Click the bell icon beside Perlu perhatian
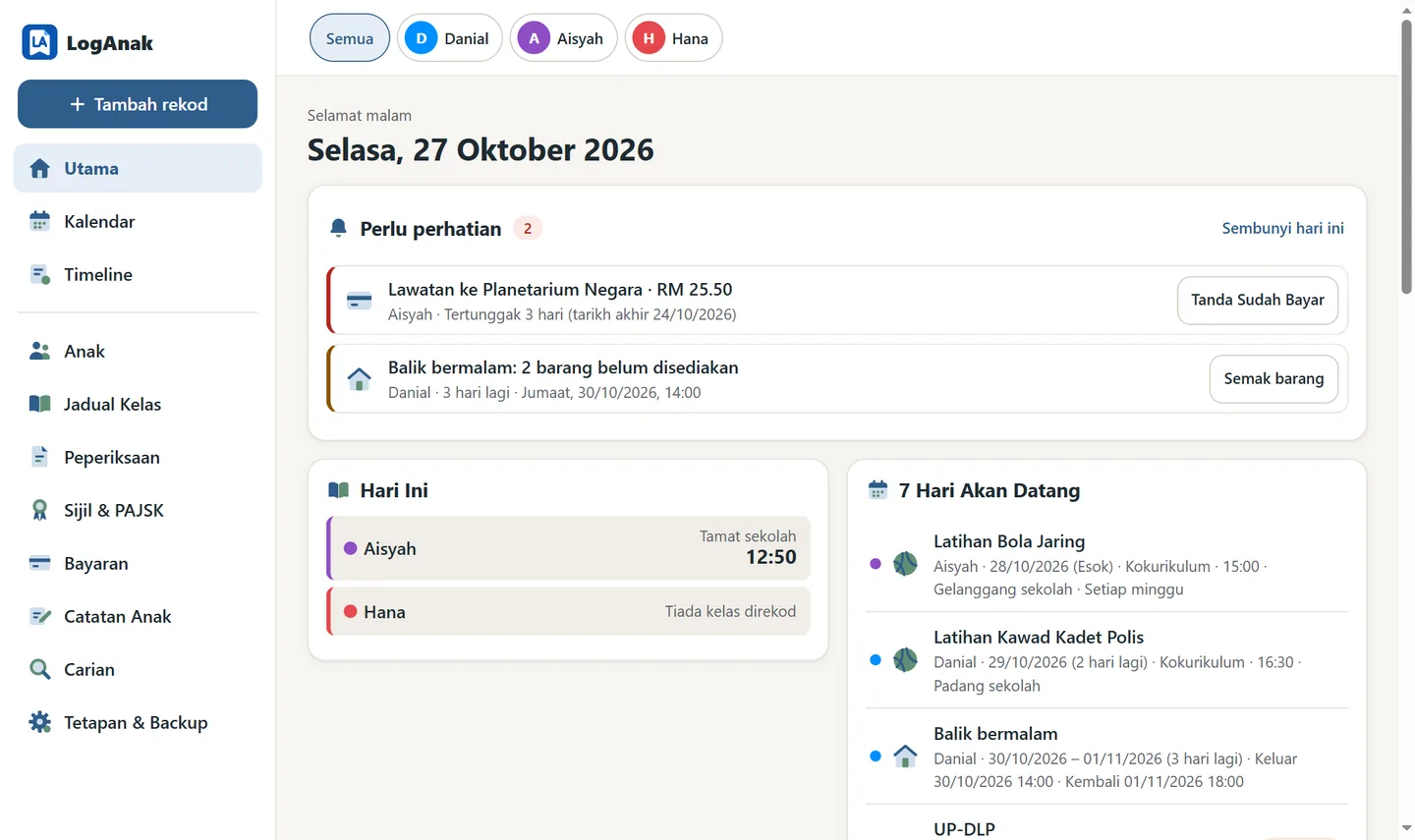Viewport: 1415px width, 840px height. coord(338,228)
